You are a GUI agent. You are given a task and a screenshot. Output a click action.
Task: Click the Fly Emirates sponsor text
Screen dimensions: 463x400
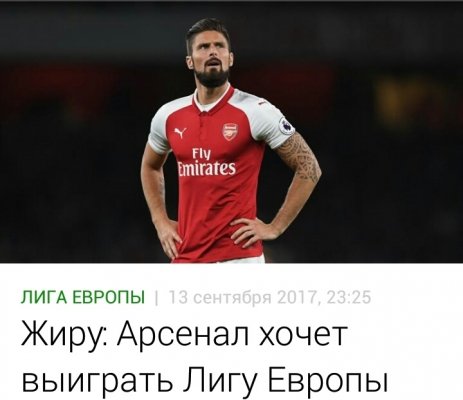tap(206, 162)
